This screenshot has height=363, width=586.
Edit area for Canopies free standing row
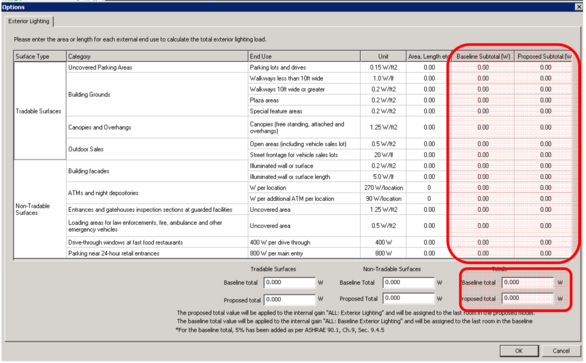[x=429, y=127]
